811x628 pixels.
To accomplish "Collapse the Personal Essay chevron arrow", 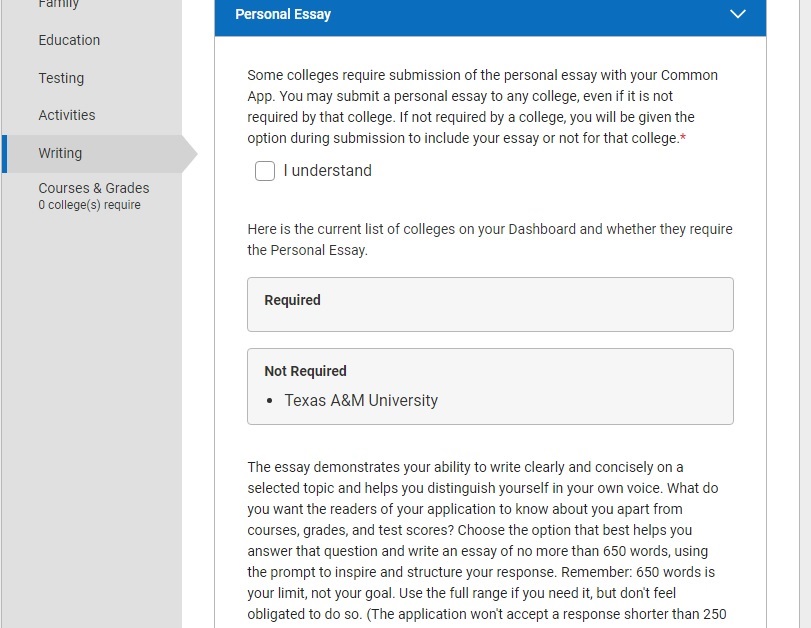I will pos(738,14).
